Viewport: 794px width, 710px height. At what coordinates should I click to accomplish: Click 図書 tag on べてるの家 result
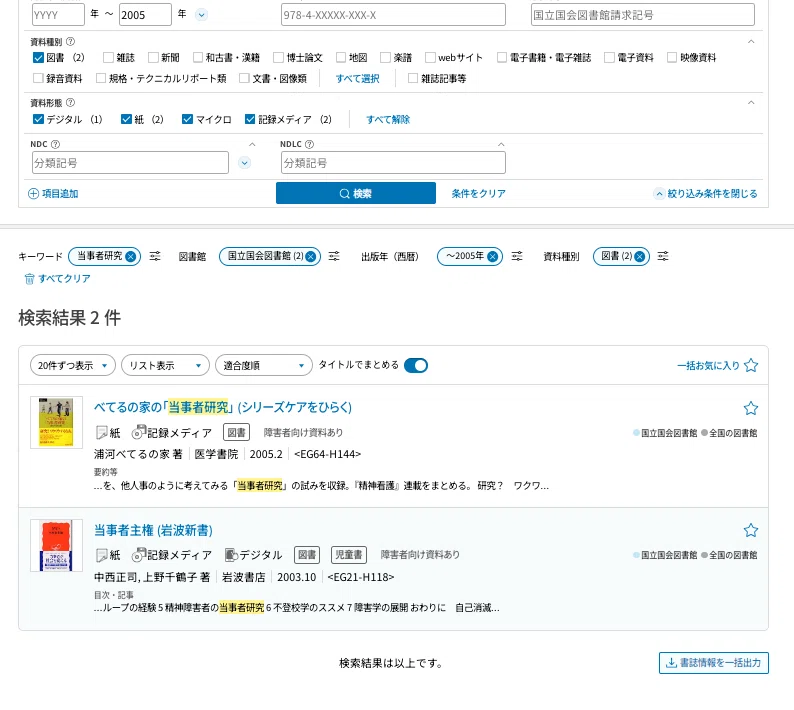coord(236,432)
